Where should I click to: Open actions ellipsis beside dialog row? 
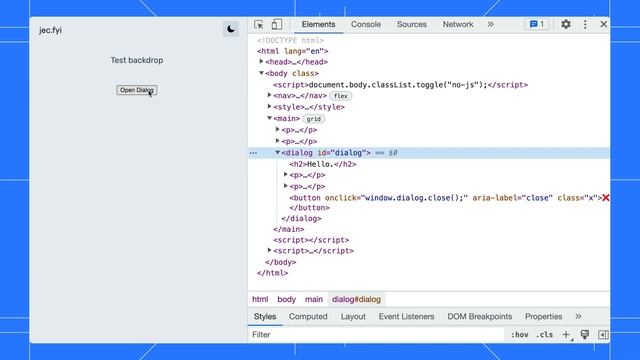[253, 153]
